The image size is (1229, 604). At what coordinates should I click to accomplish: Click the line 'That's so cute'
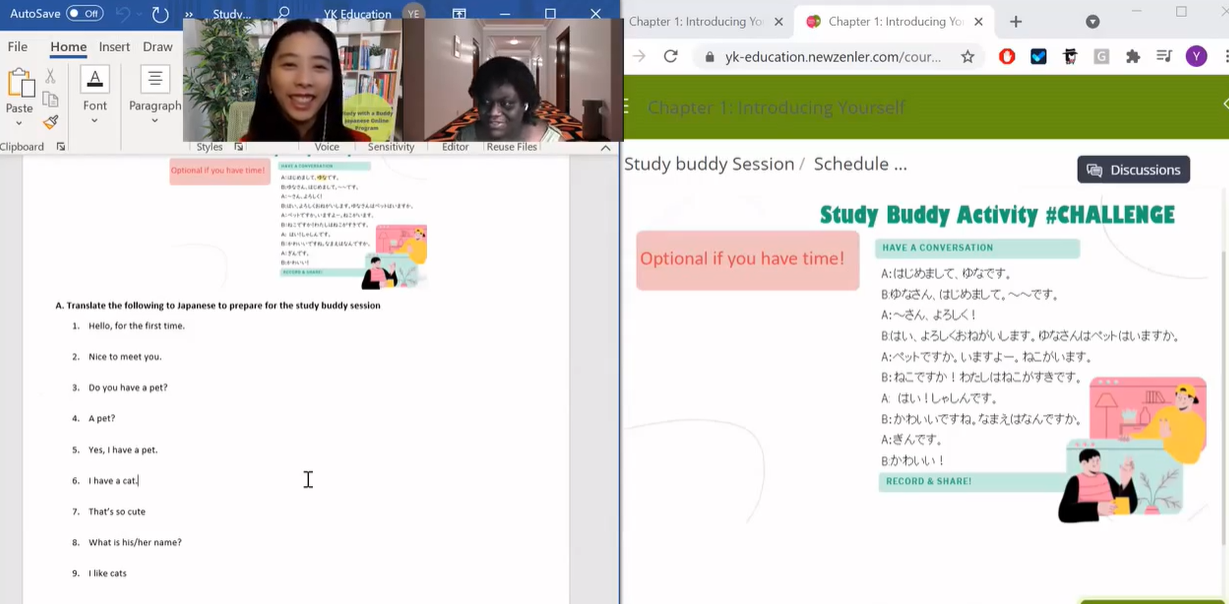(x=117, y=512)
